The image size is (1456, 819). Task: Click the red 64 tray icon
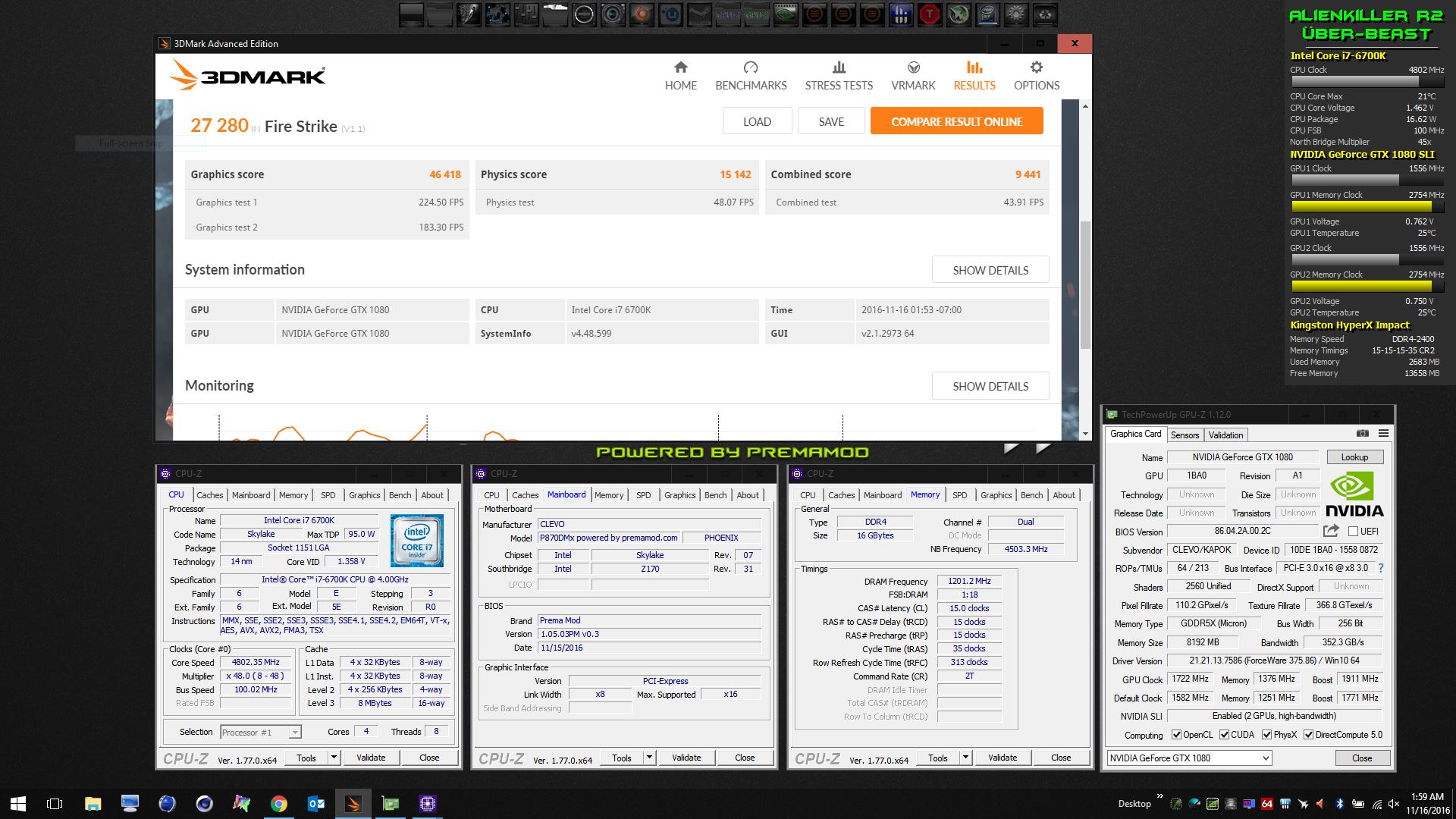[1267, 804]
